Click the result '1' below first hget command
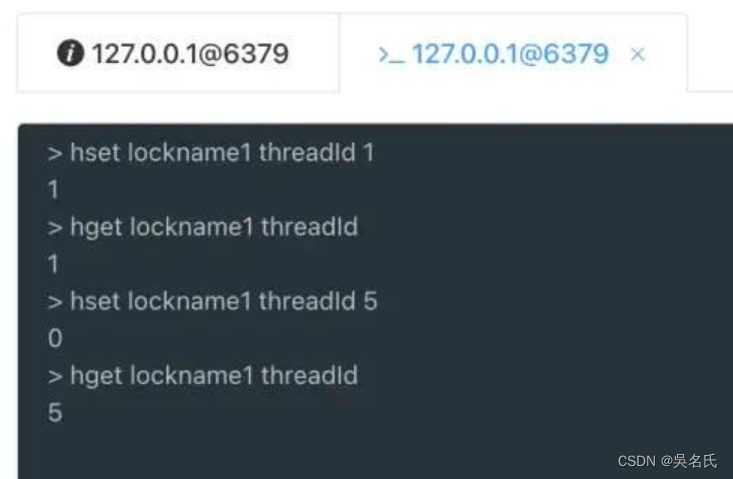The height and width of the screenshot is (479, 733). [x=53, y=264]
